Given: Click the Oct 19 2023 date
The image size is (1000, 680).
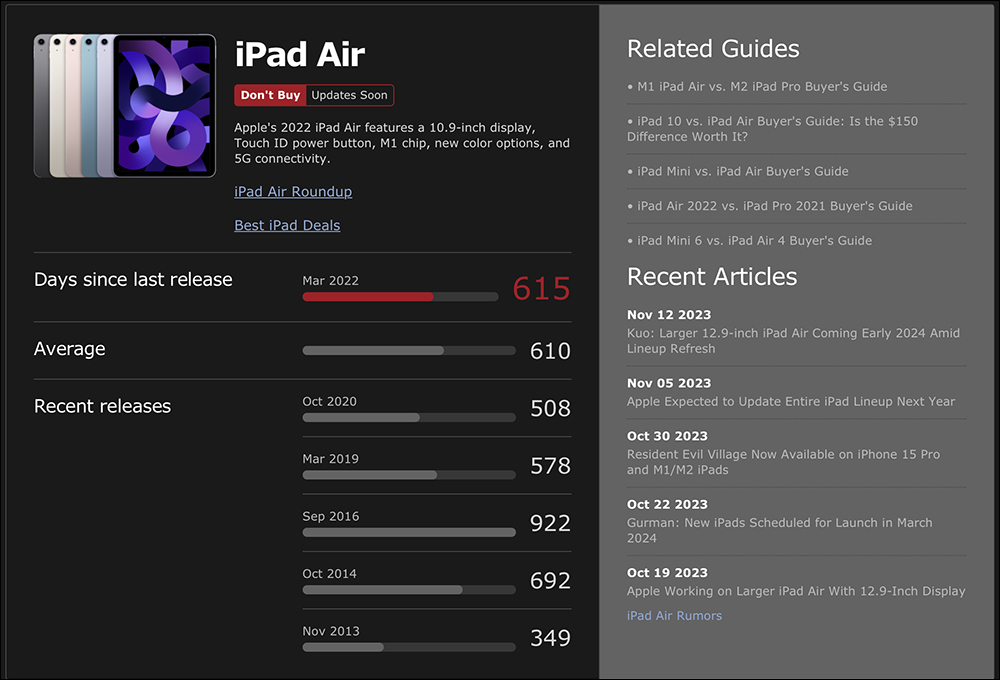Looking at the screenshot, I should tap(667, 572).
